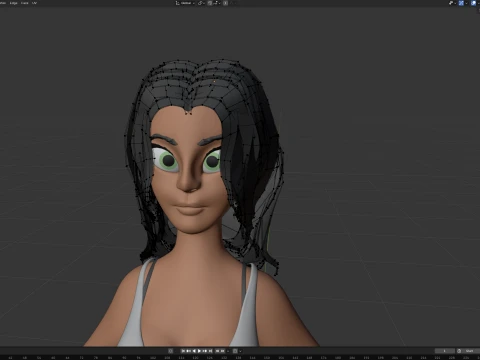Image resolution: width=480 pixels, height=360 pixels.
Task: Toggle viewport overlays icon
Action: click(473, 3)
